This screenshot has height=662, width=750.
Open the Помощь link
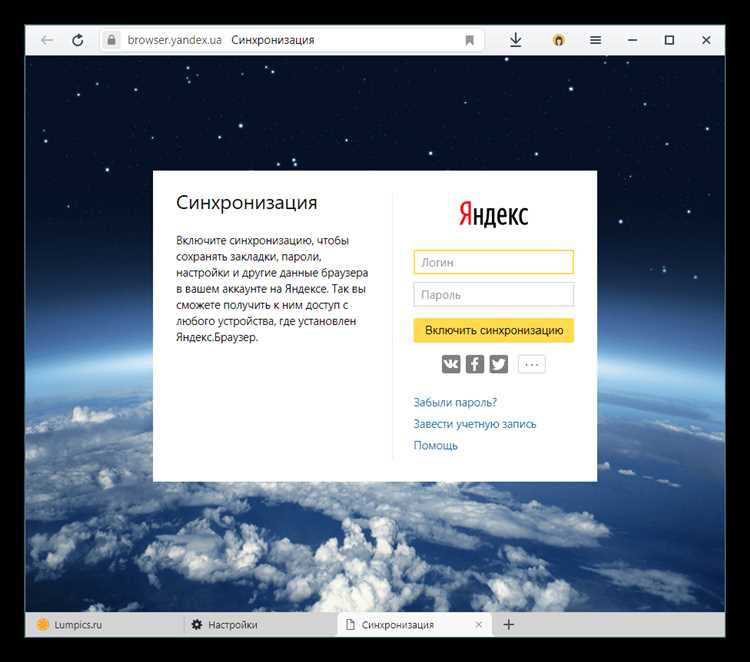436,446
